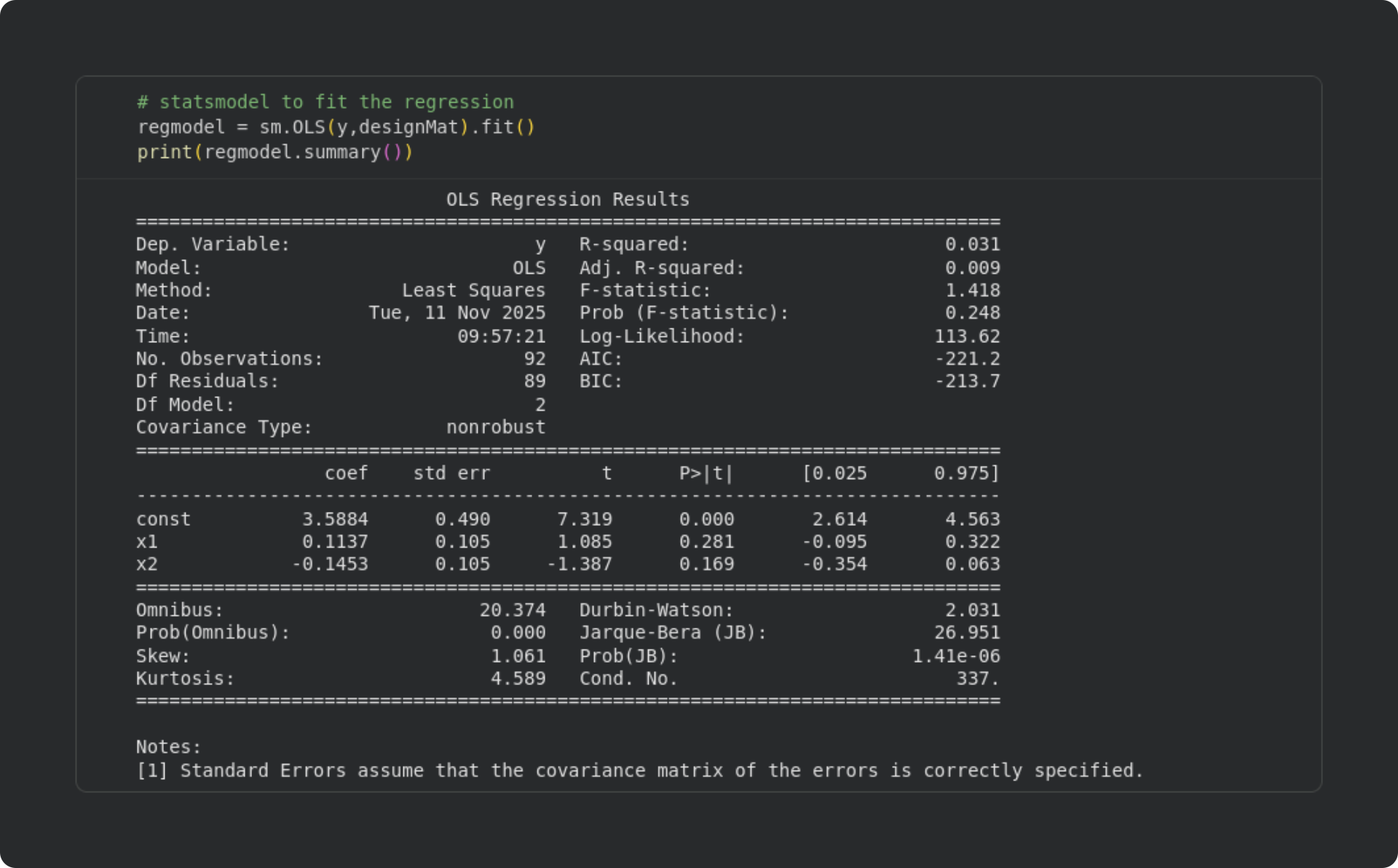This screenshot has height=868, width=1398.
Task: Click the const coefficient 3.5884
Action: coord(335,519)
